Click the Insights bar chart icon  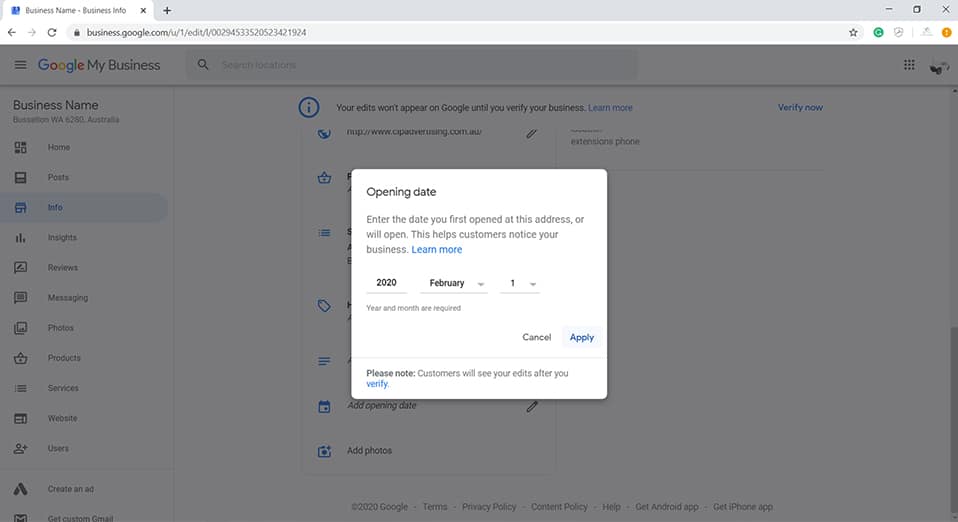(20, 238)
